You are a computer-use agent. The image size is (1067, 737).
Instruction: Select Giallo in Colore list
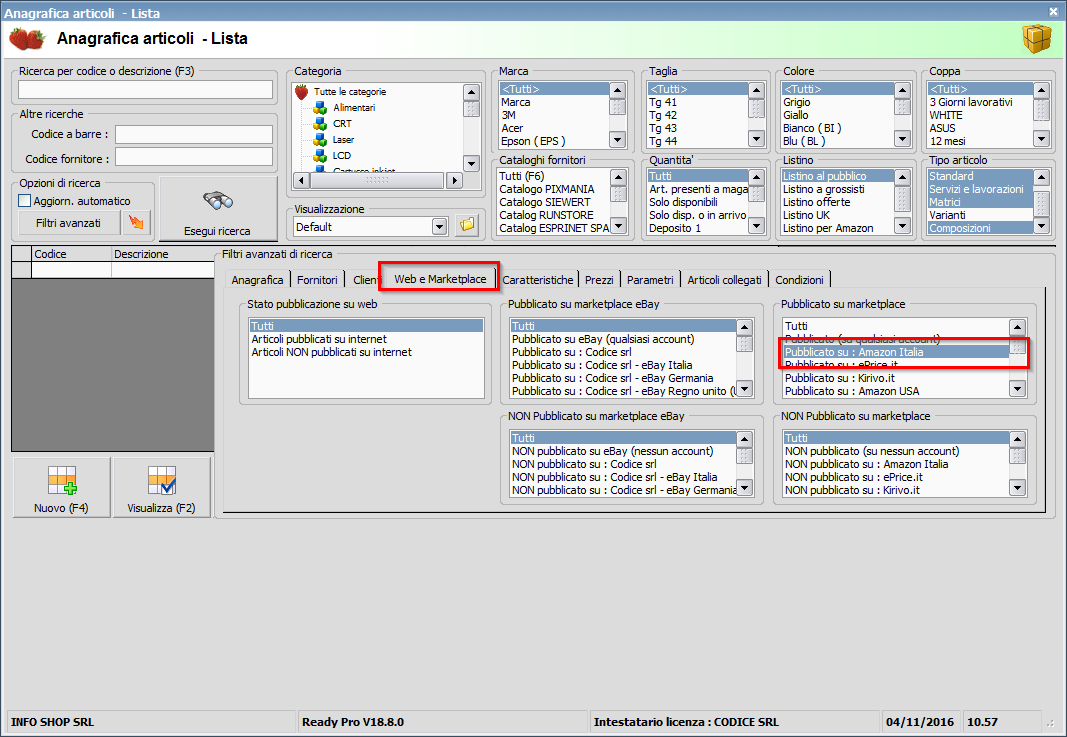(837, 115)
